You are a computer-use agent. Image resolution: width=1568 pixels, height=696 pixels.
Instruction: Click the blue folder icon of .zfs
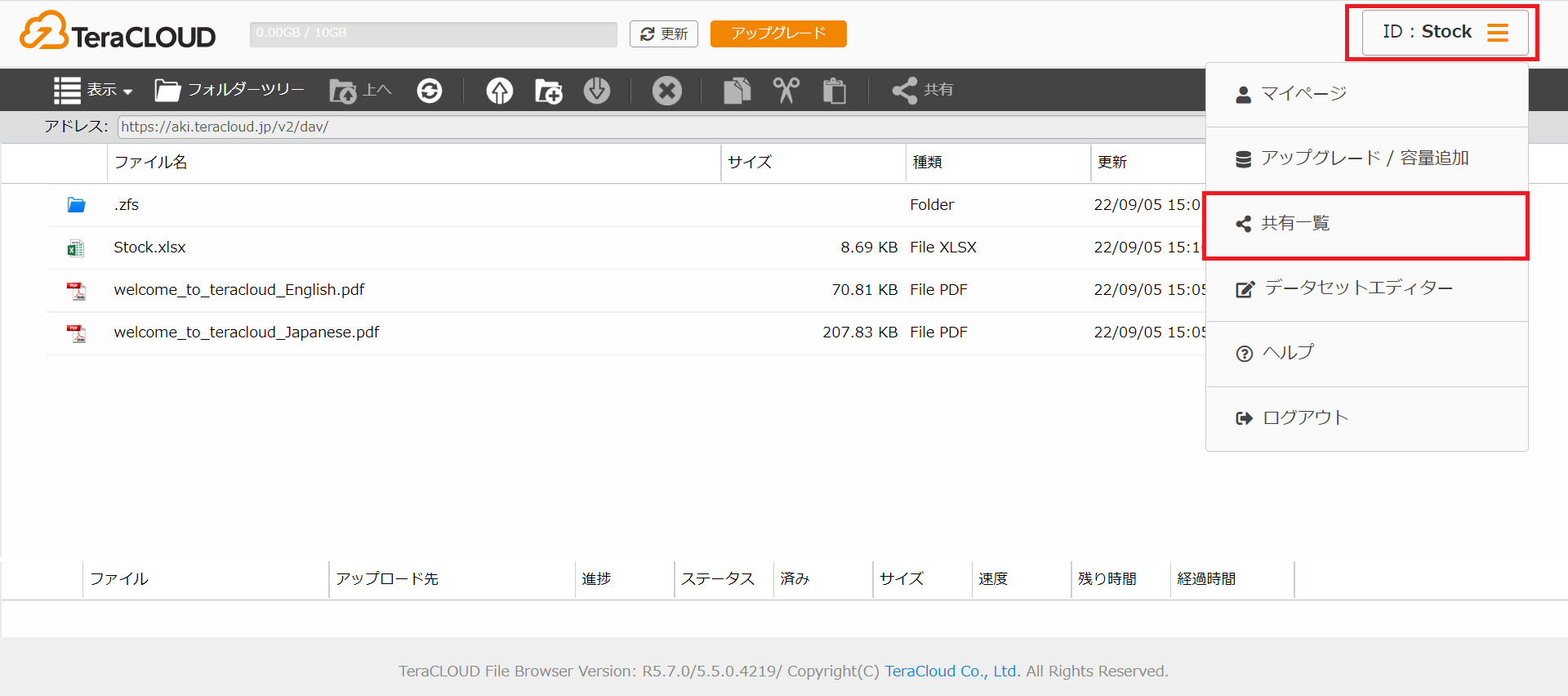pos(76,205)
